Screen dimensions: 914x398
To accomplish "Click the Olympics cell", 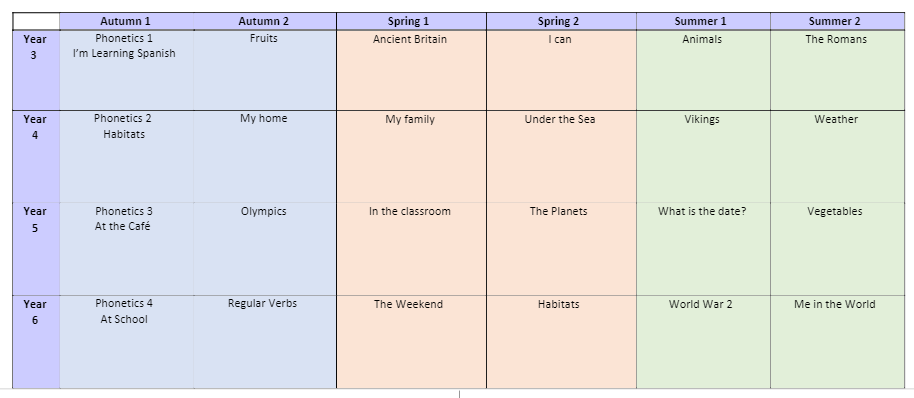I will coord(265,249).
